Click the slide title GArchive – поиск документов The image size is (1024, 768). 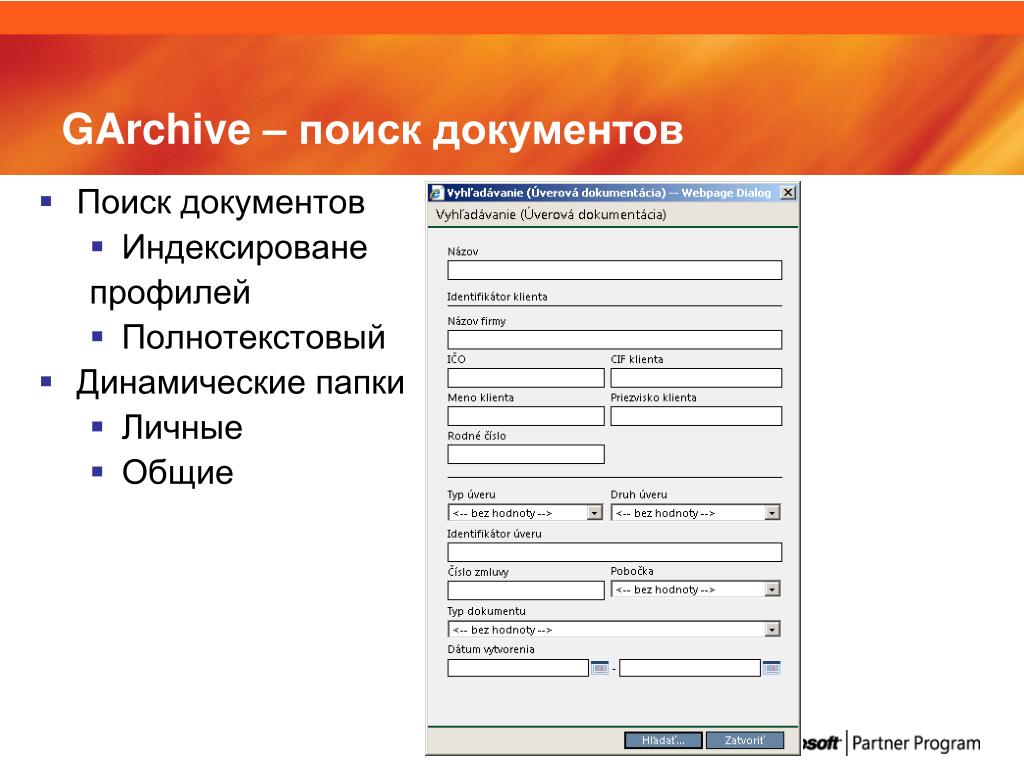[x=372, y=129]
